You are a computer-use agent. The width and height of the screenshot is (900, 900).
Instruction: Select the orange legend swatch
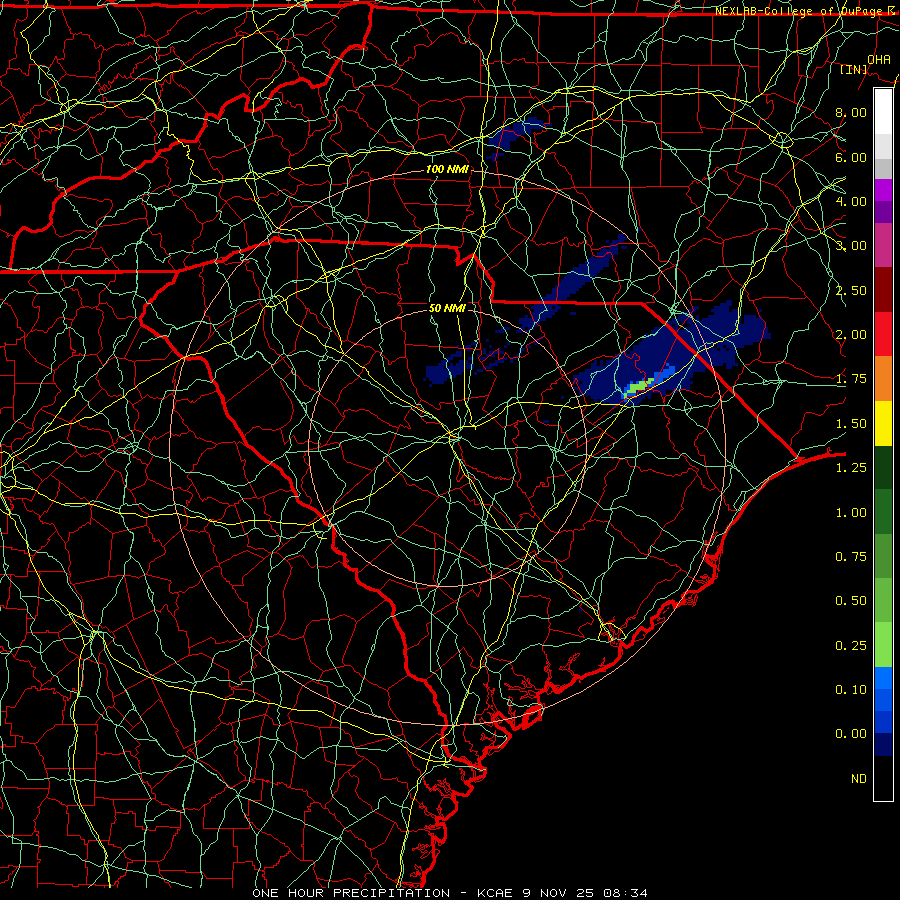coord(883,378)
